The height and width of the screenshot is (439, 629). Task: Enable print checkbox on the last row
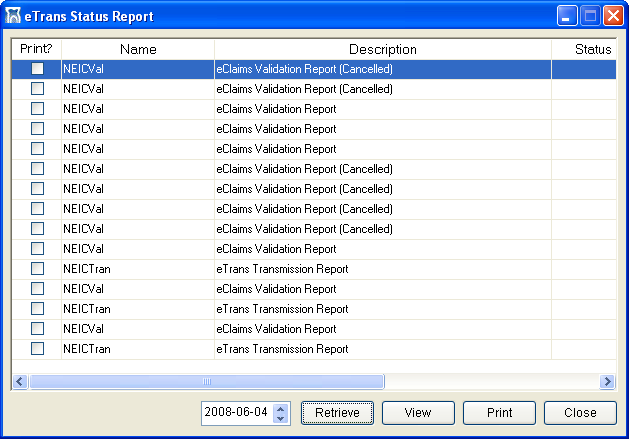(x=37, y=349)
